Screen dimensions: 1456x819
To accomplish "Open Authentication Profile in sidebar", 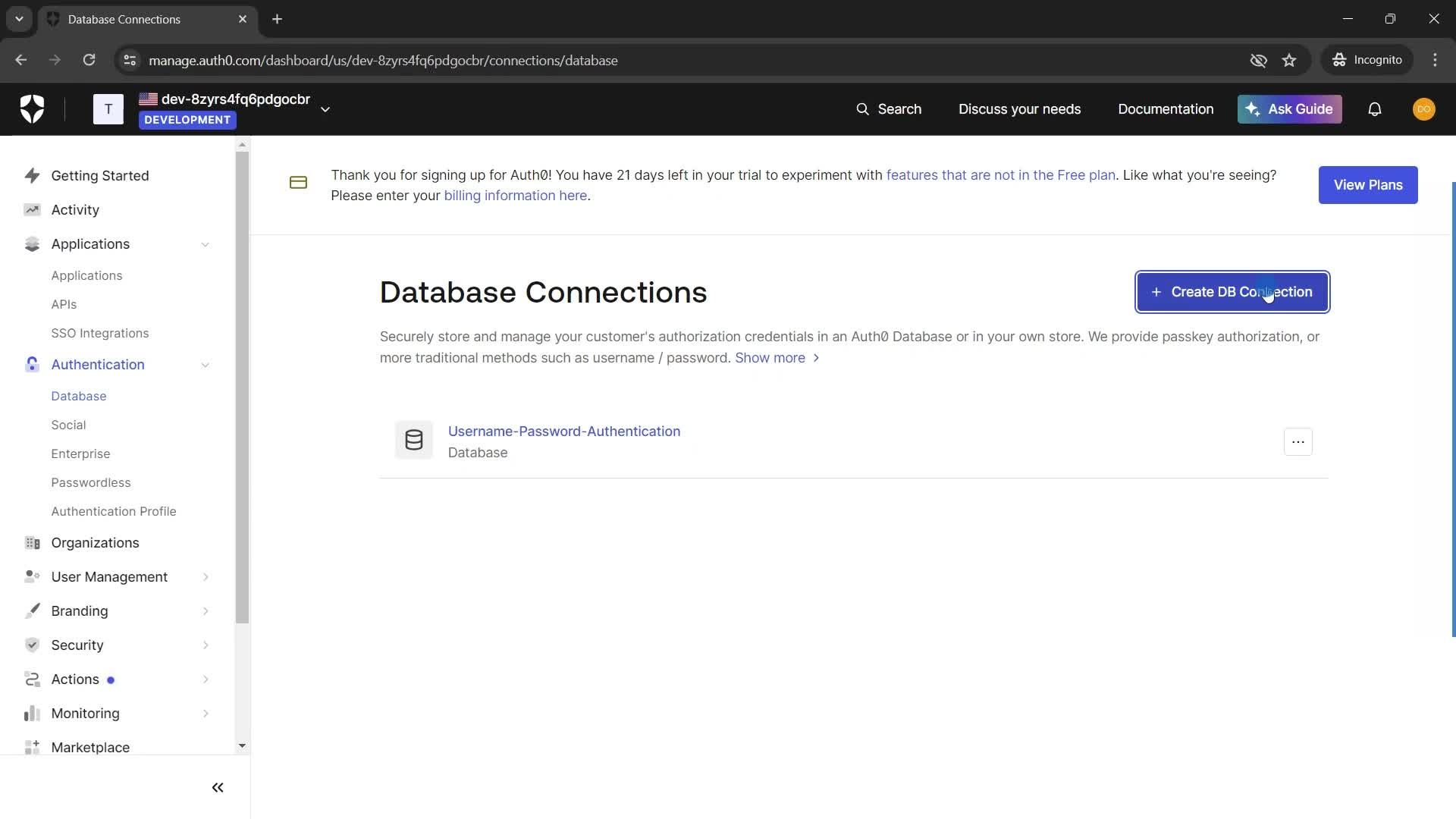I will [113, 512].
